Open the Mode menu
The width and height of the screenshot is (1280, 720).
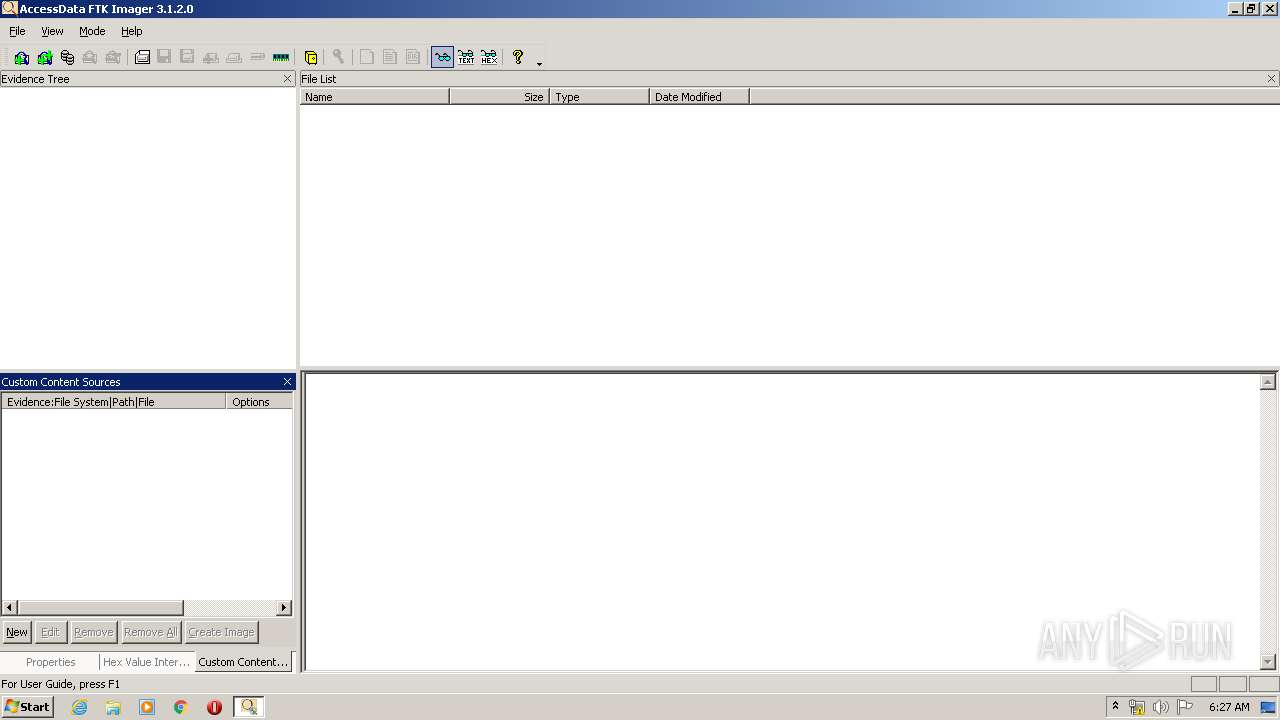pos(92,31)
